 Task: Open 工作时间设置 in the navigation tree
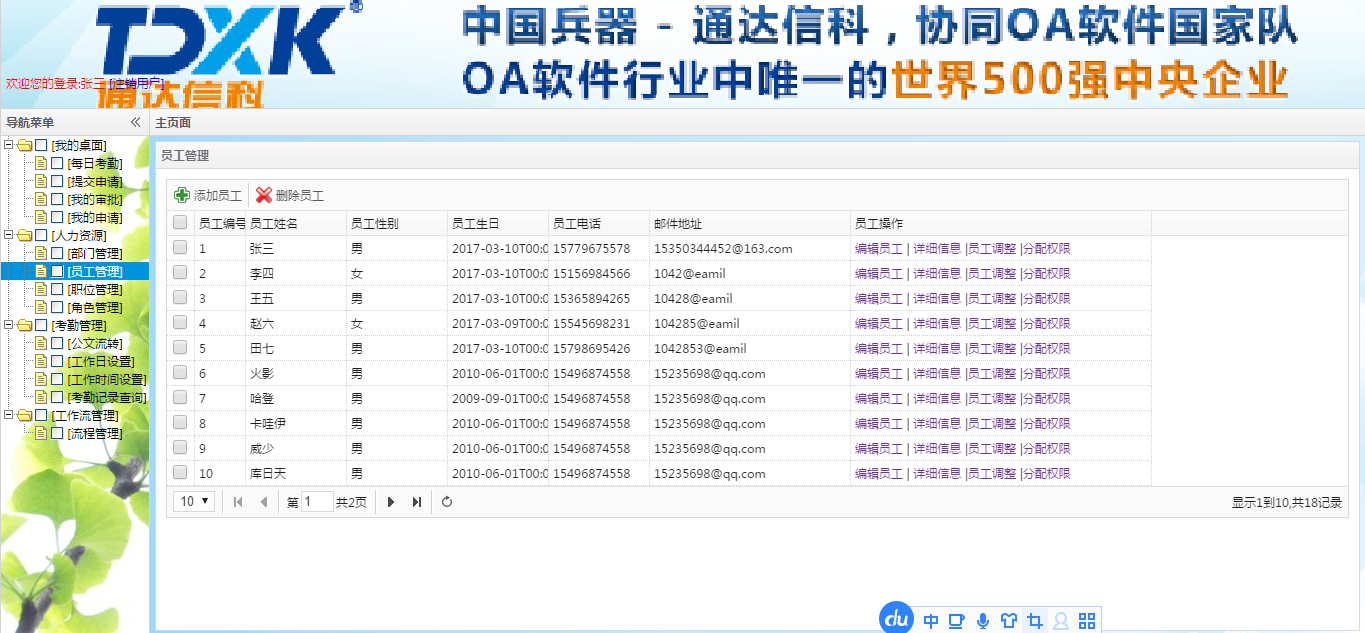107,380
